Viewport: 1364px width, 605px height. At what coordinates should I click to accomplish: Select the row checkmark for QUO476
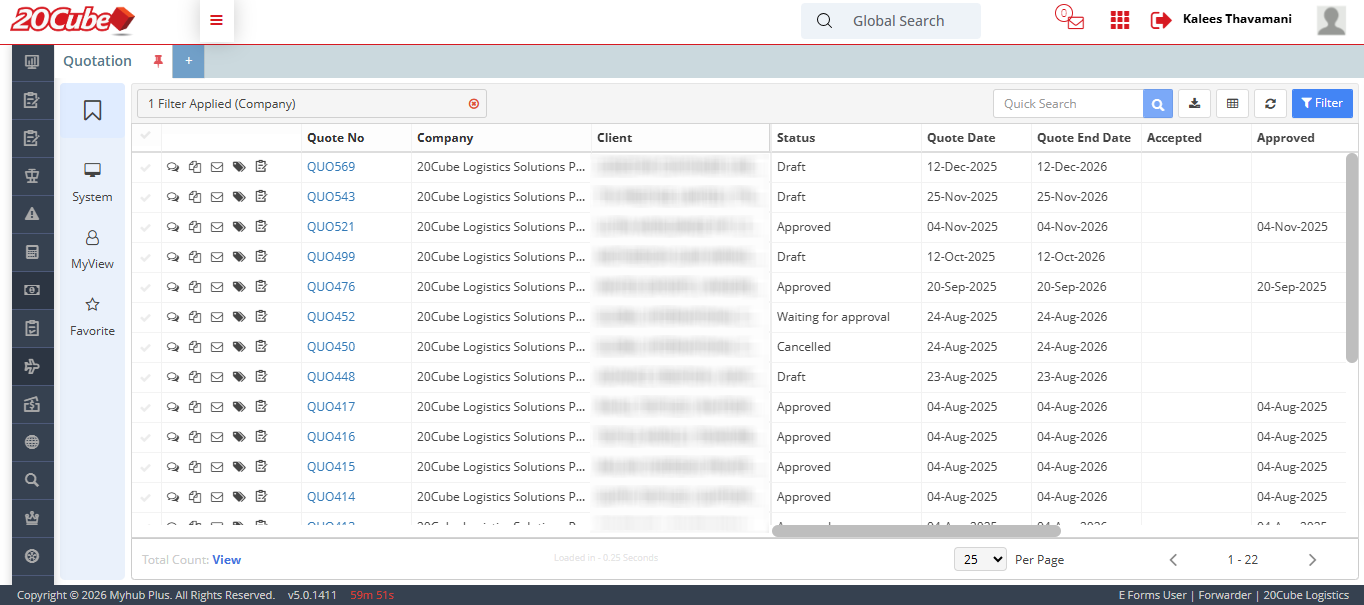(146, 287)
